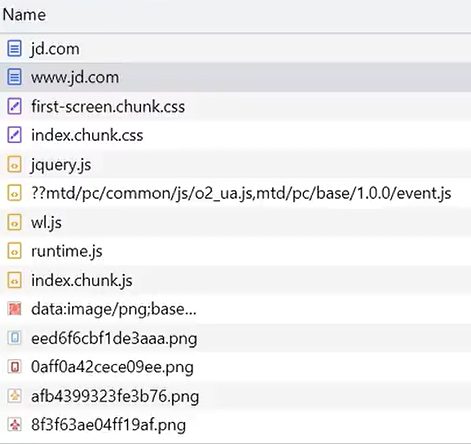
Task: Click the image thumbnail for data:image/png request
Action: tap(14, 309)
